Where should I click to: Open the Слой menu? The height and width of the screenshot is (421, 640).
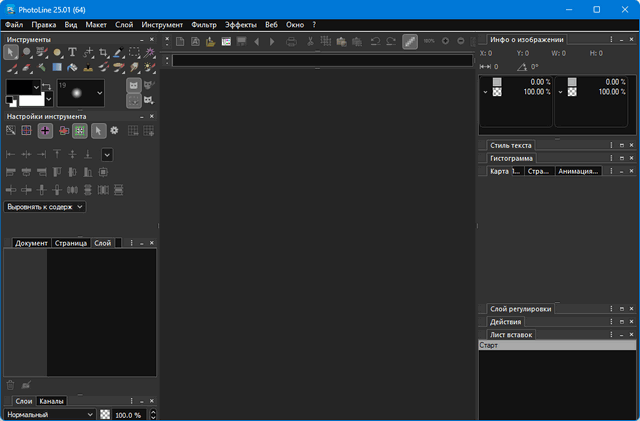pyautogui.click(x=124, y=25)
